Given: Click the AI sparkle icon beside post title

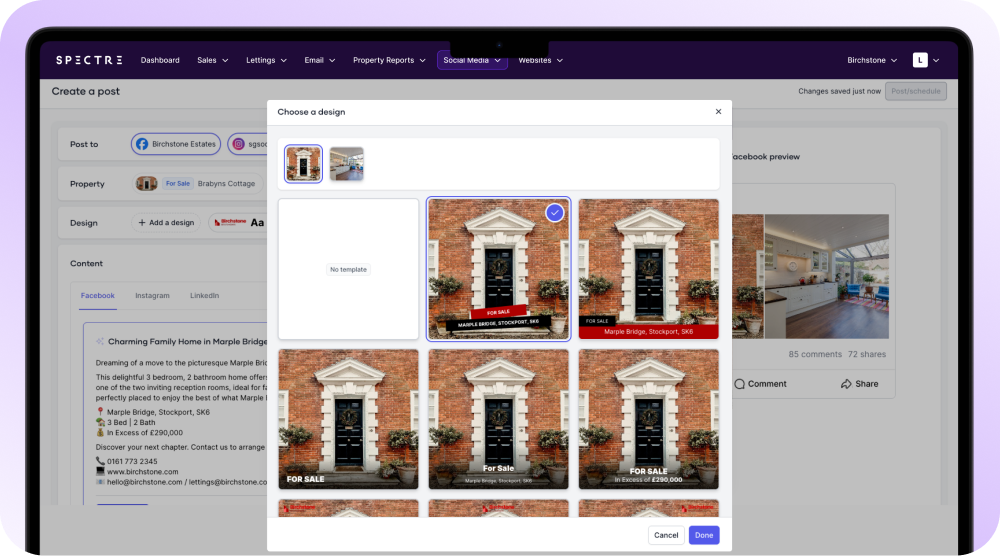Looking at the screenshot, I should point(100,342).
